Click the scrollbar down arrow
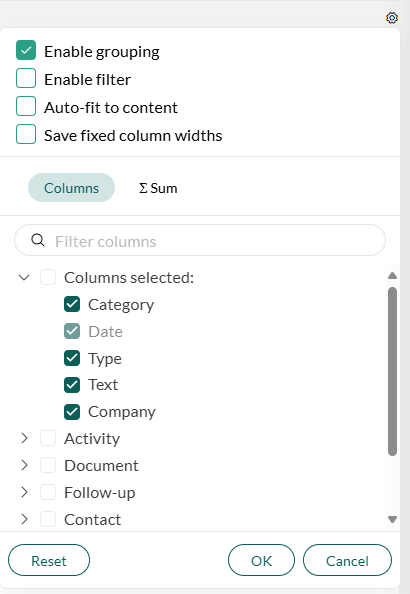 [393, 519]
